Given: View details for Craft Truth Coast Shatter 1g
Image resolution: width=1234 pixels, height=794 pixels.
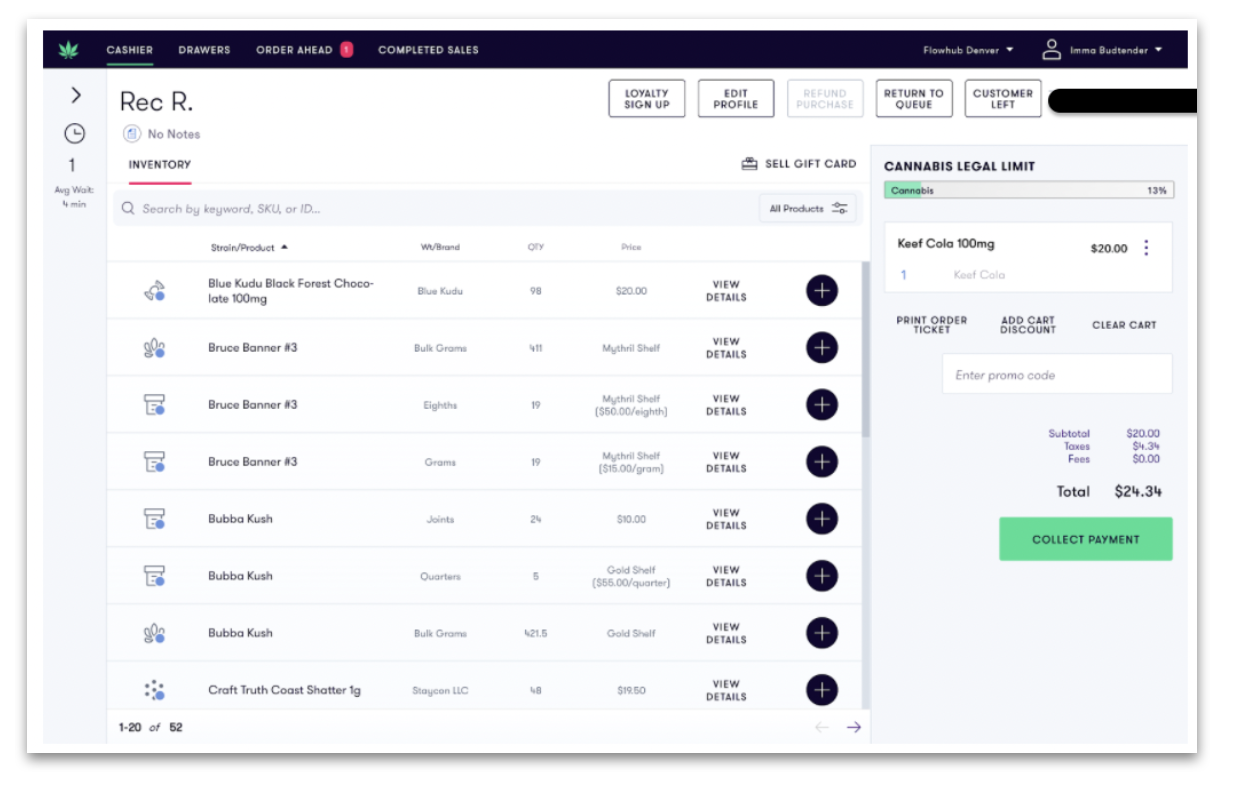Looking at the screenshot, I should (x=726, y=690).
